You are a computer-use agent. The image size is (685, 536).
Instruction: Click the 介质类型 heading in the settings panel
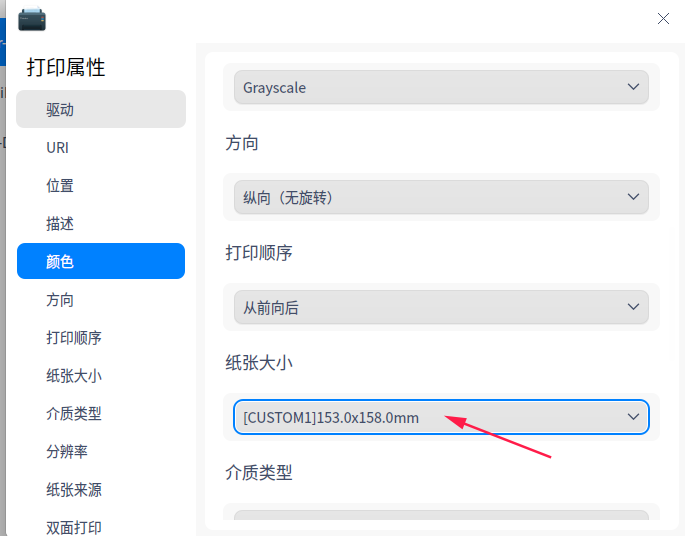point(259,472)
